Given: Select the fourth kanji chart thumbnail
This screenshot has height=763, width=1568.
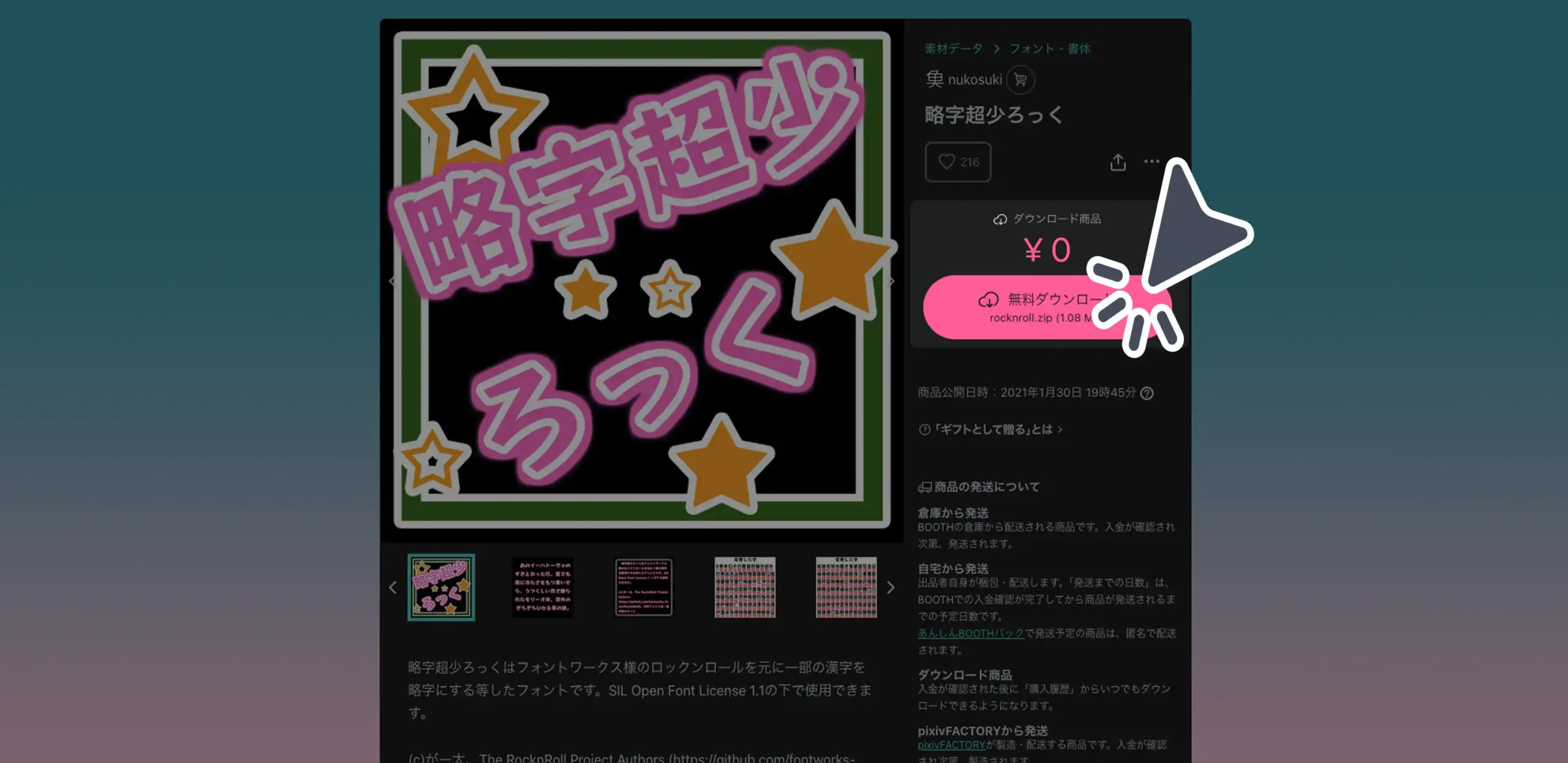Looking at the screenshot, I should coord(745,587).
